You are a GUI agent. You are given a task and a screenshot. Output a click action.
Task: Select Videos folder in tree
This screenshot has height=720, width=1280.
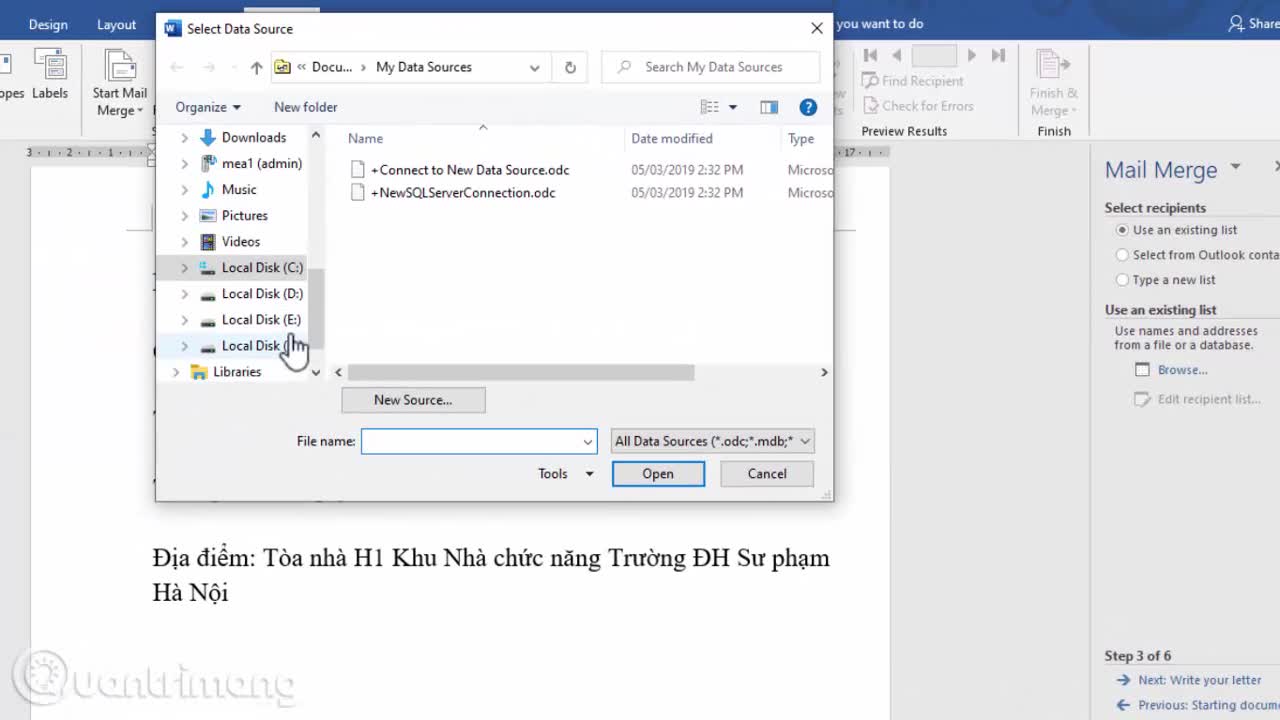pyautogui.click(x=240, y=241)
